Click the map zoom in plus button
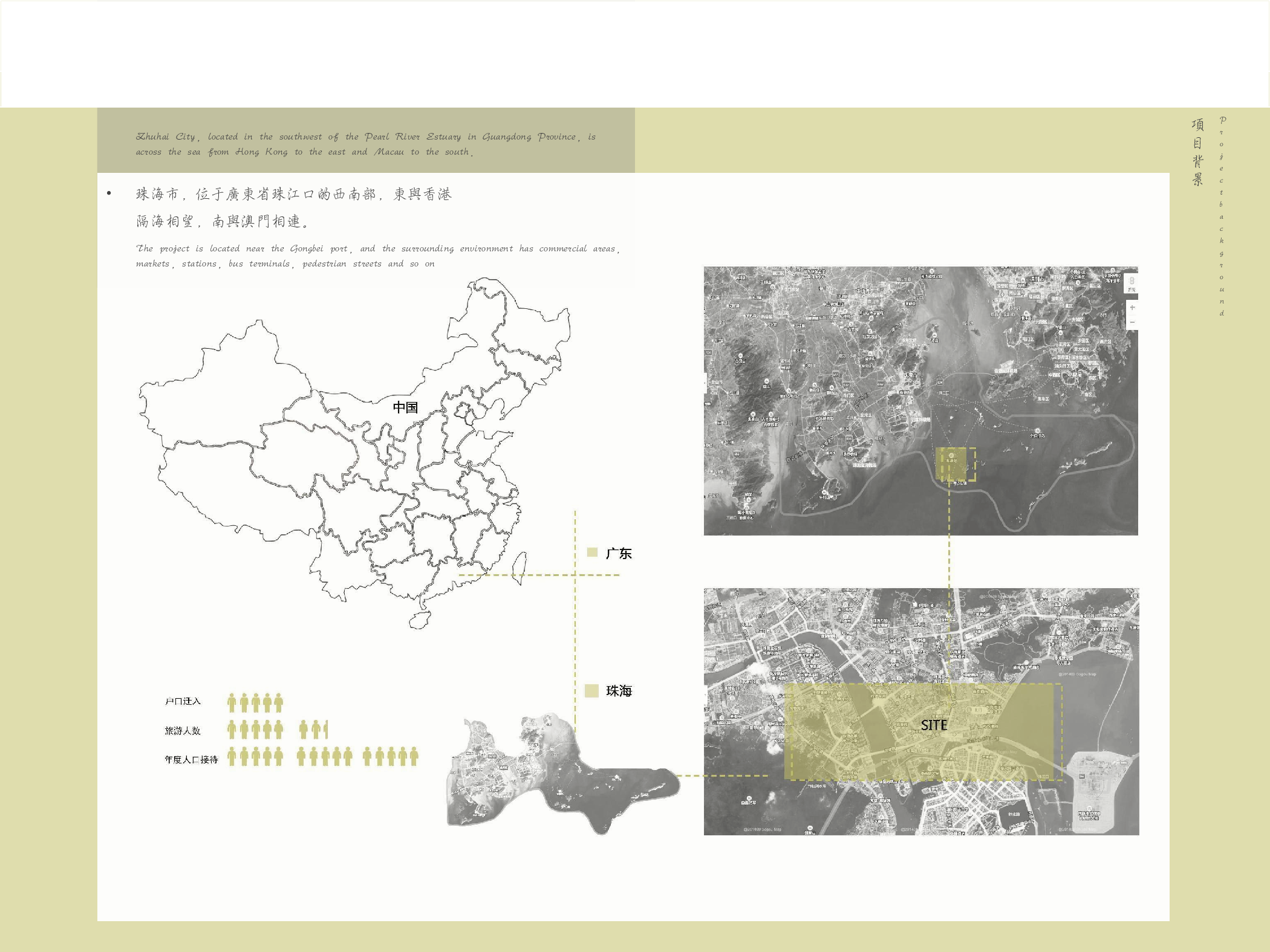 point(1132,308)
